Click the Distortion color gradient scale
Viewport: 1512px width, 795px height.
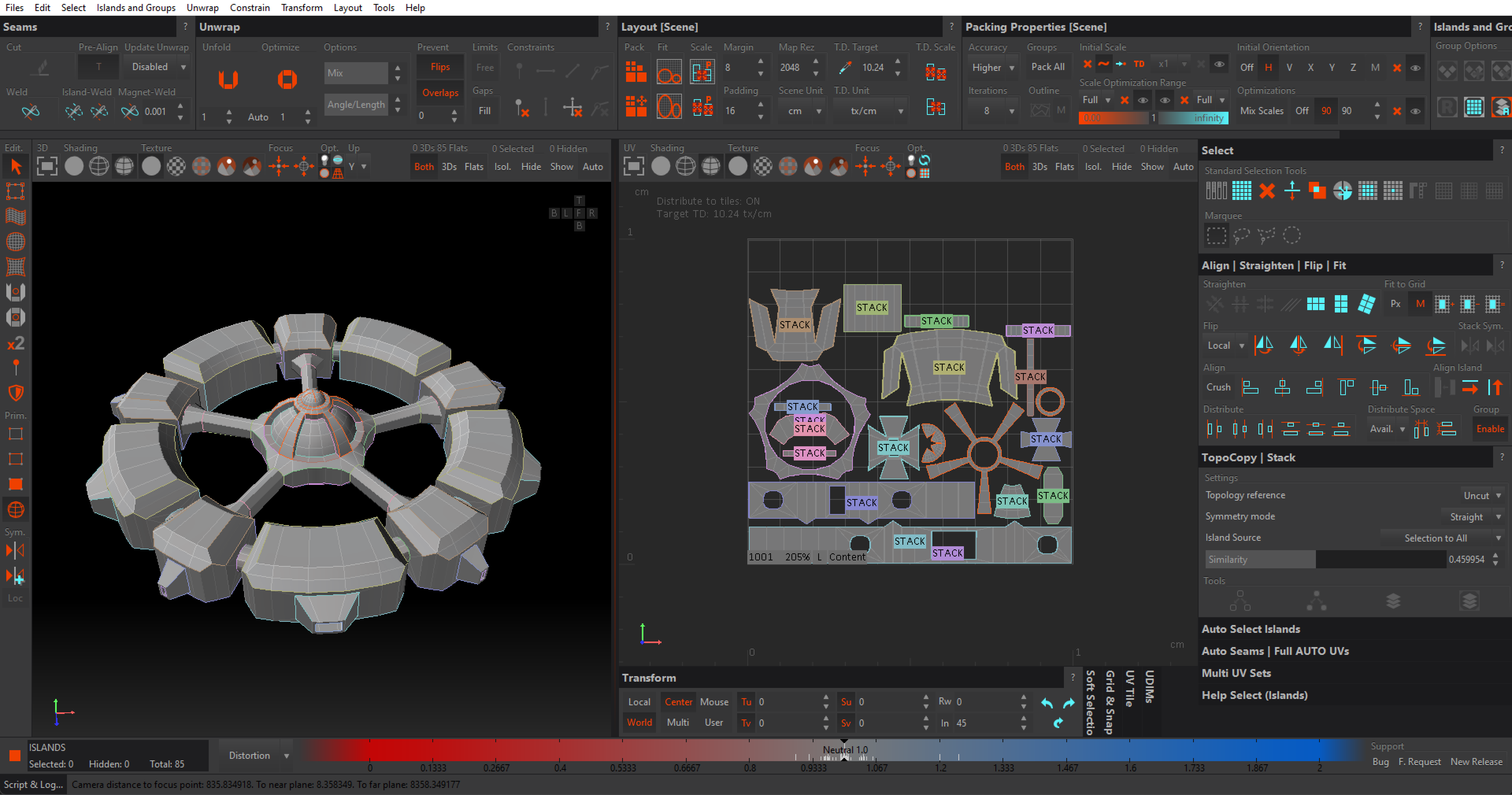click(x=834, y=750)
